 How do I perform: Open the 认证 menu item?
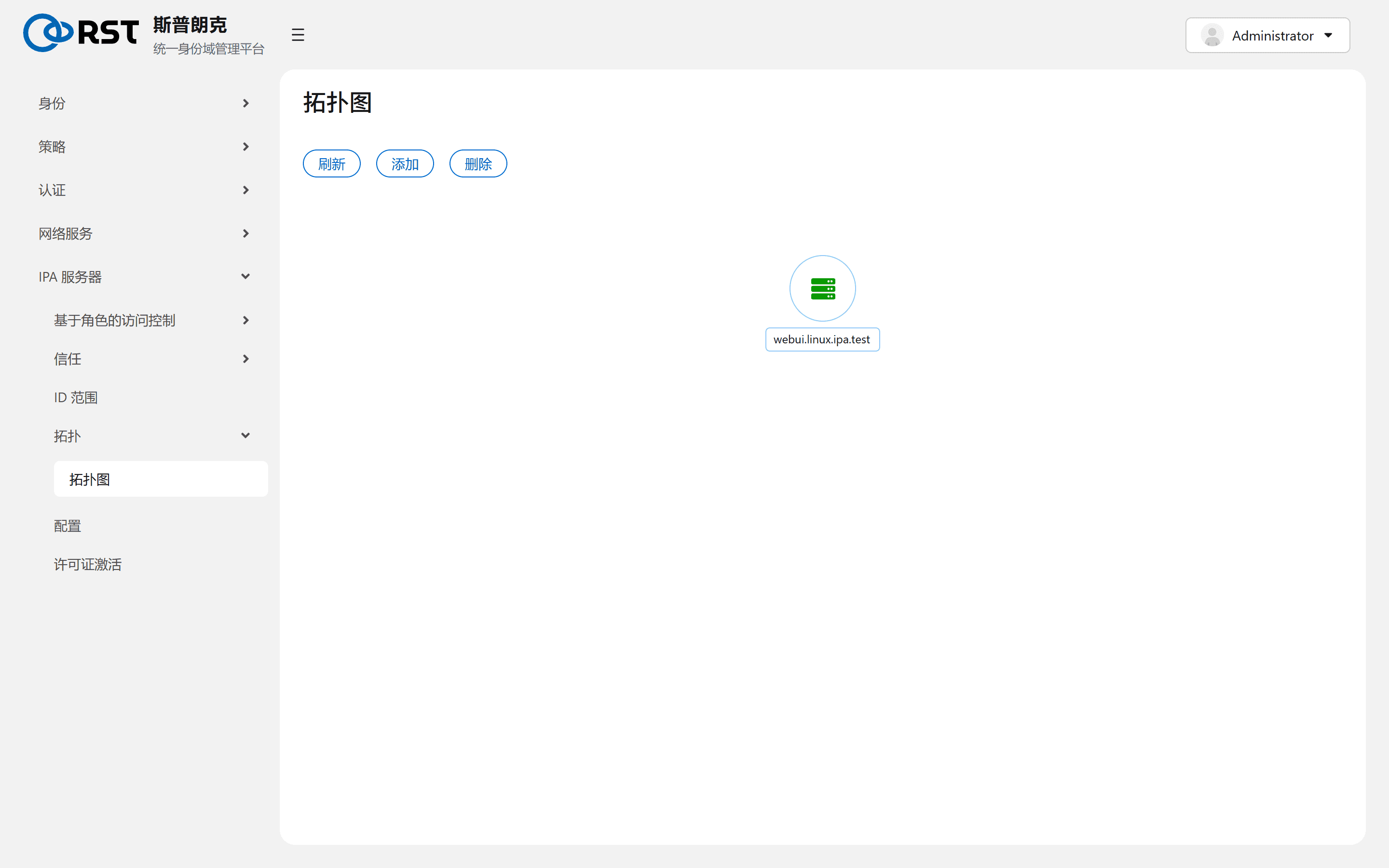tap(52, 190)
